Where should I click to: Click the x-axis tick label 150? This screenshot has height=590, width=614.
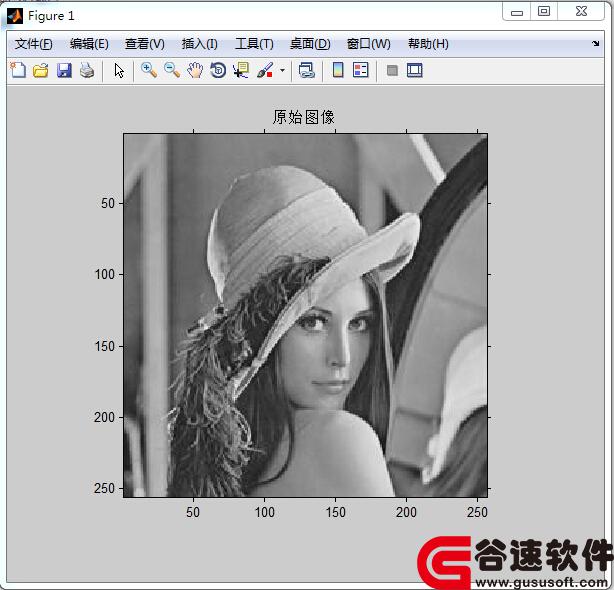336,512
